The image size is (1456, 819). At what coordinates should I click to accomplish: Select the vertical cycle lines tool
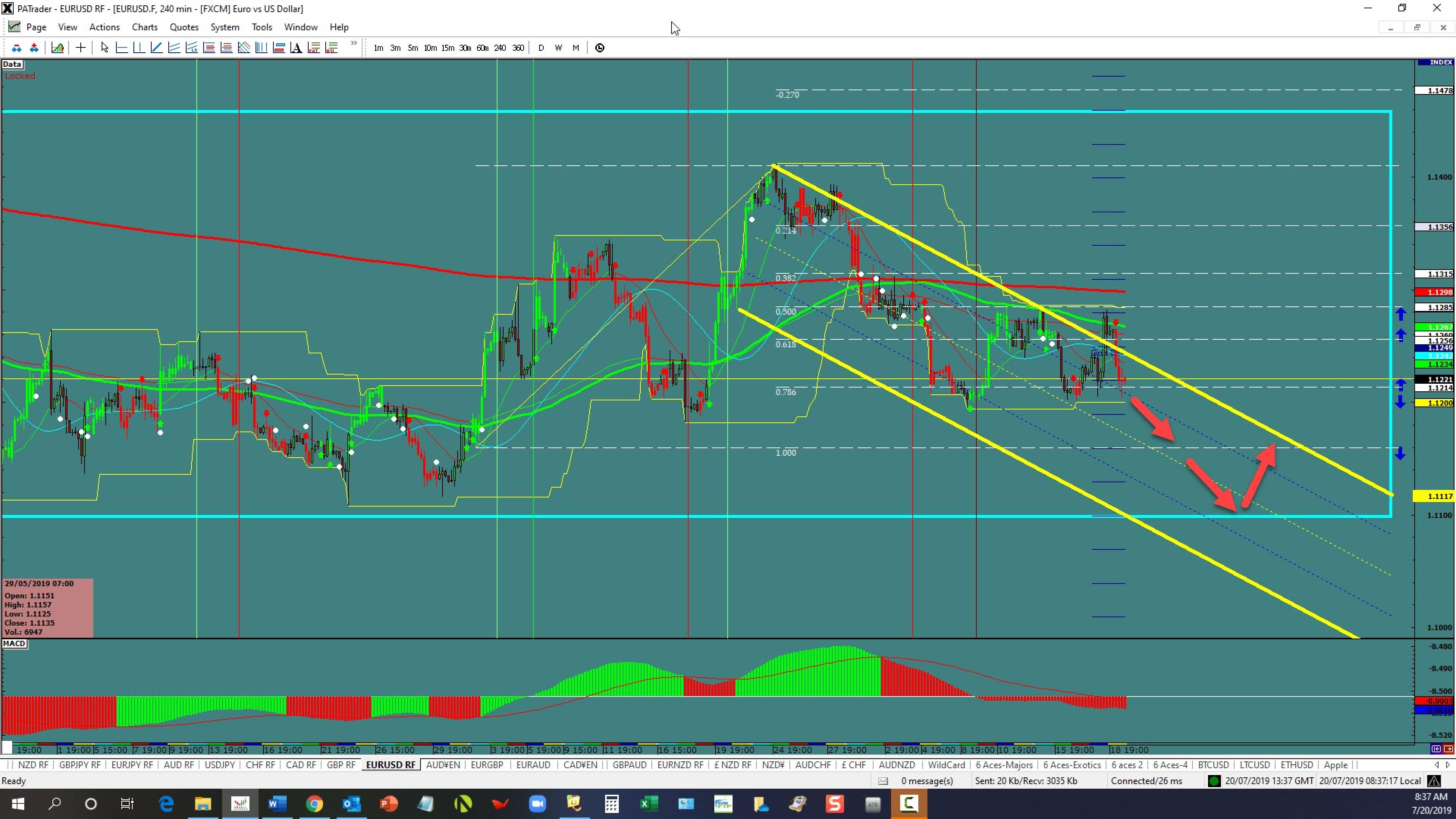(x=261, y=48)
